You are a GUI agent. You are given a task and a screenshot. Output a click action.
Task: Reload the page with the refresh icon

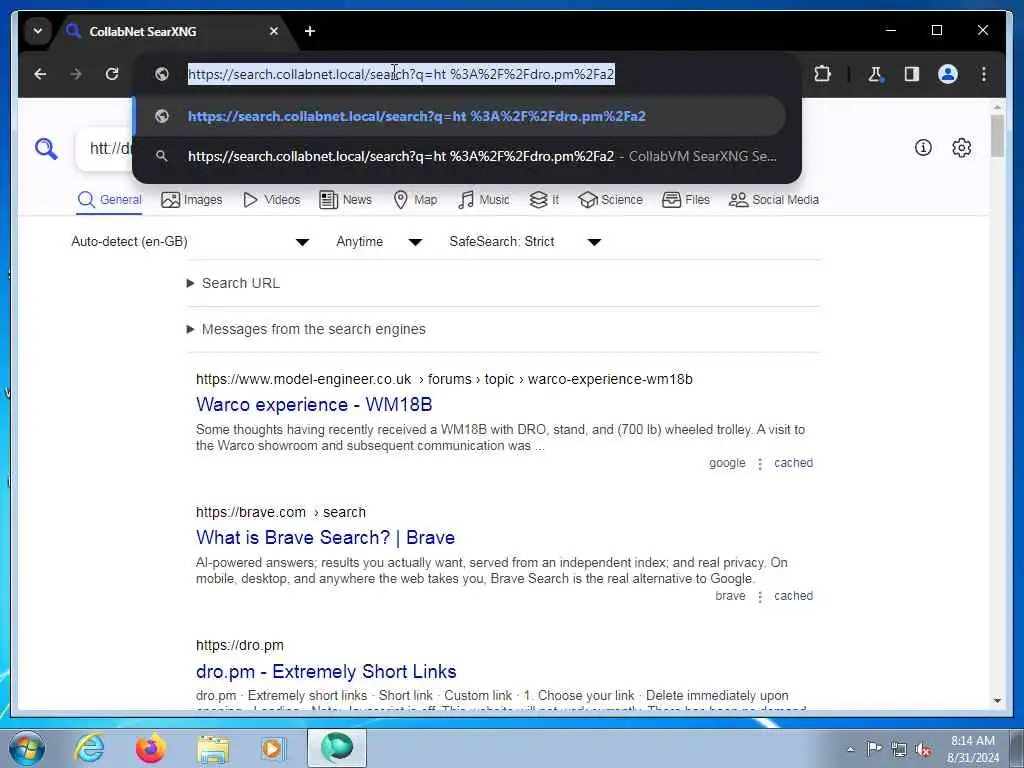112,74
